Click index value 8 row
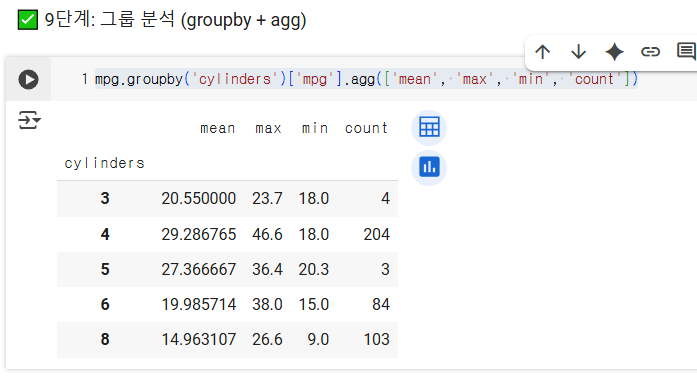Viewport: 697px width, 379px height. (105, 339)
